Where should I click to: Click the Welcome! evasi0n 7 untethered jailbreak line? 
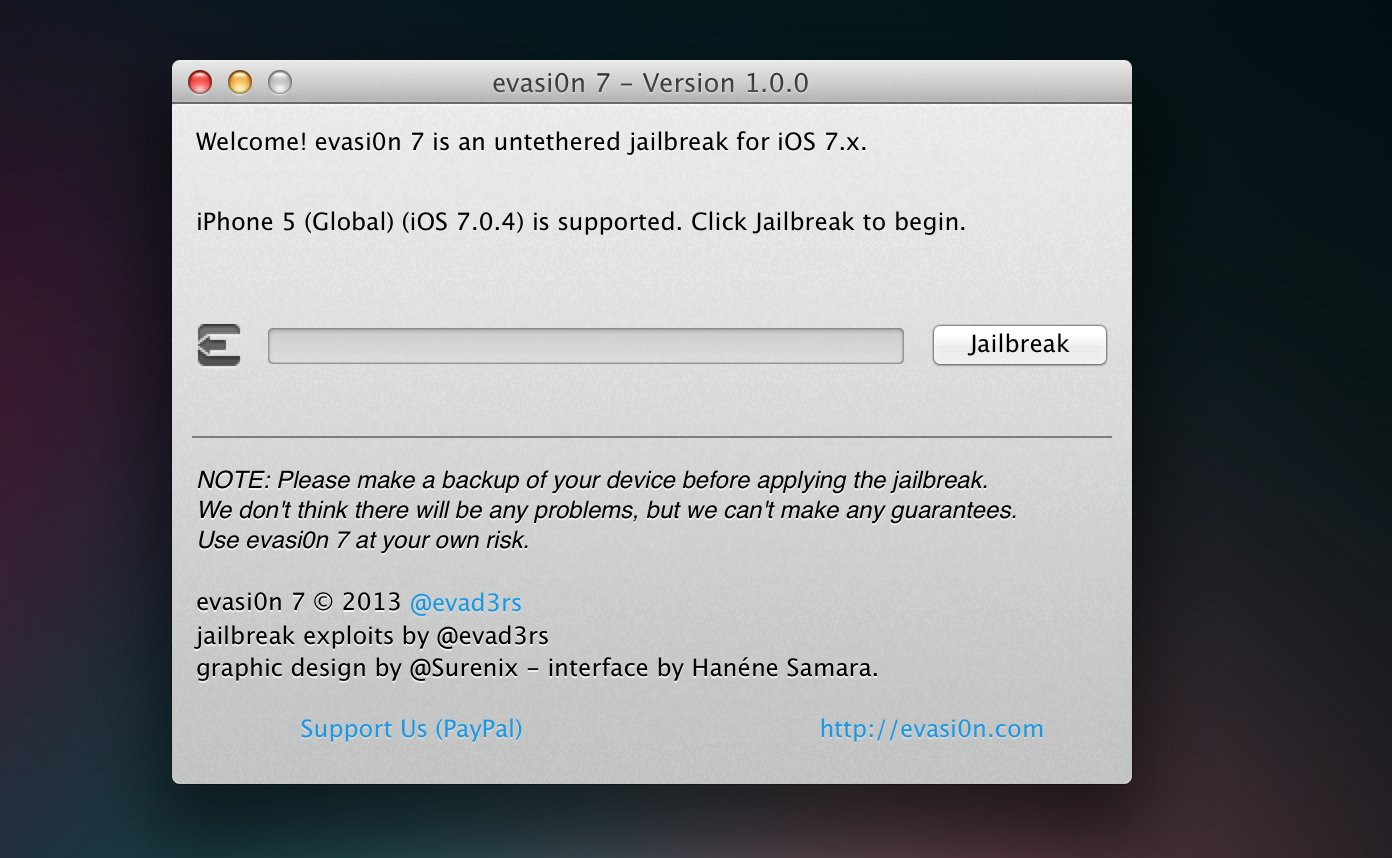(531, 142)
